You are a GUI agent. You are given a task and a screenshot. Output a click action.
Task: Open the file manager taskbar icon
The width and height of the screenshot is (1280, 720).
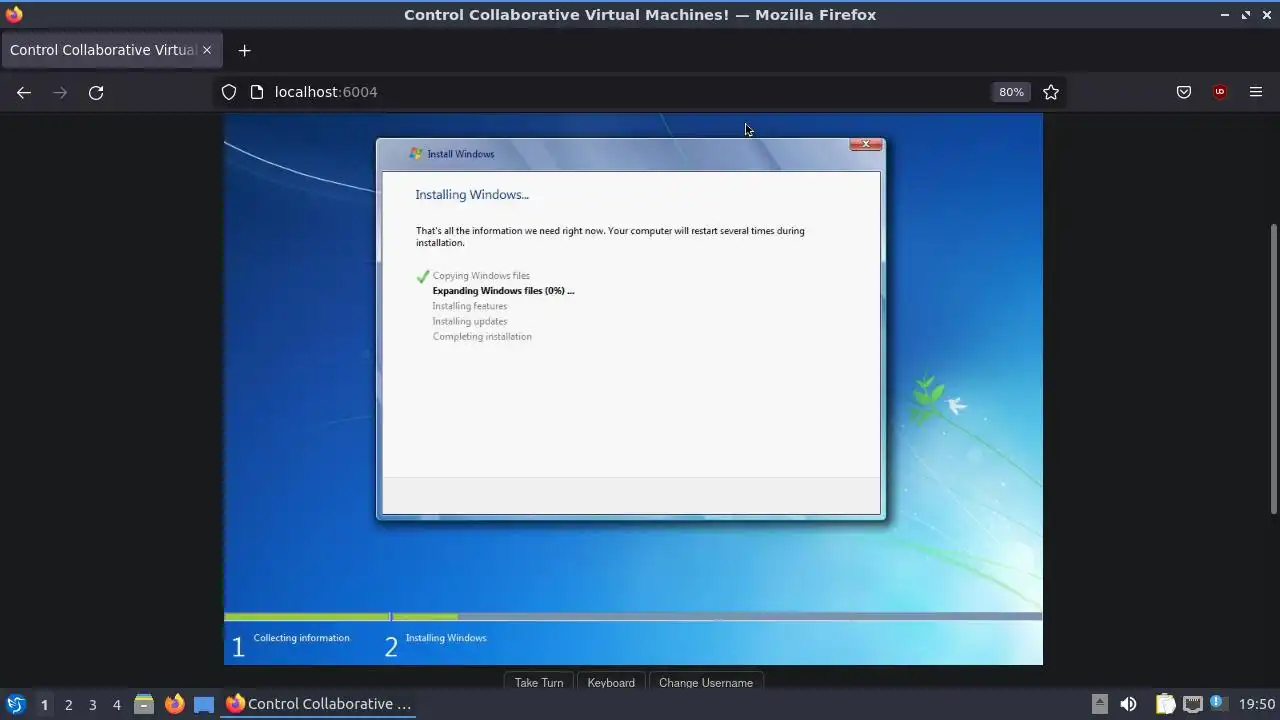pyautogui.click(x=144, y=704)
